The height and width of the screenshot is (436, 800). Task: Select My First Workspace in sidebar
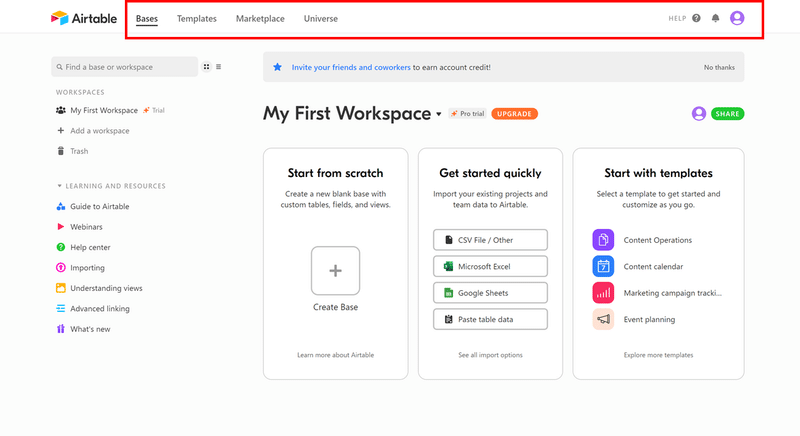pos(104,110)
